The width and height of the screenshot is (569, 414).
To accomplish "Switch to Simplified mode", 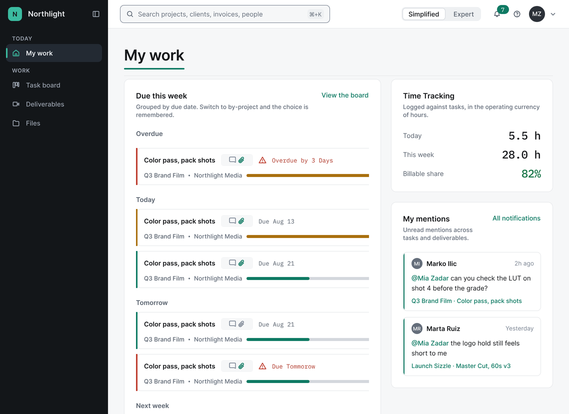I will point(423,14).
